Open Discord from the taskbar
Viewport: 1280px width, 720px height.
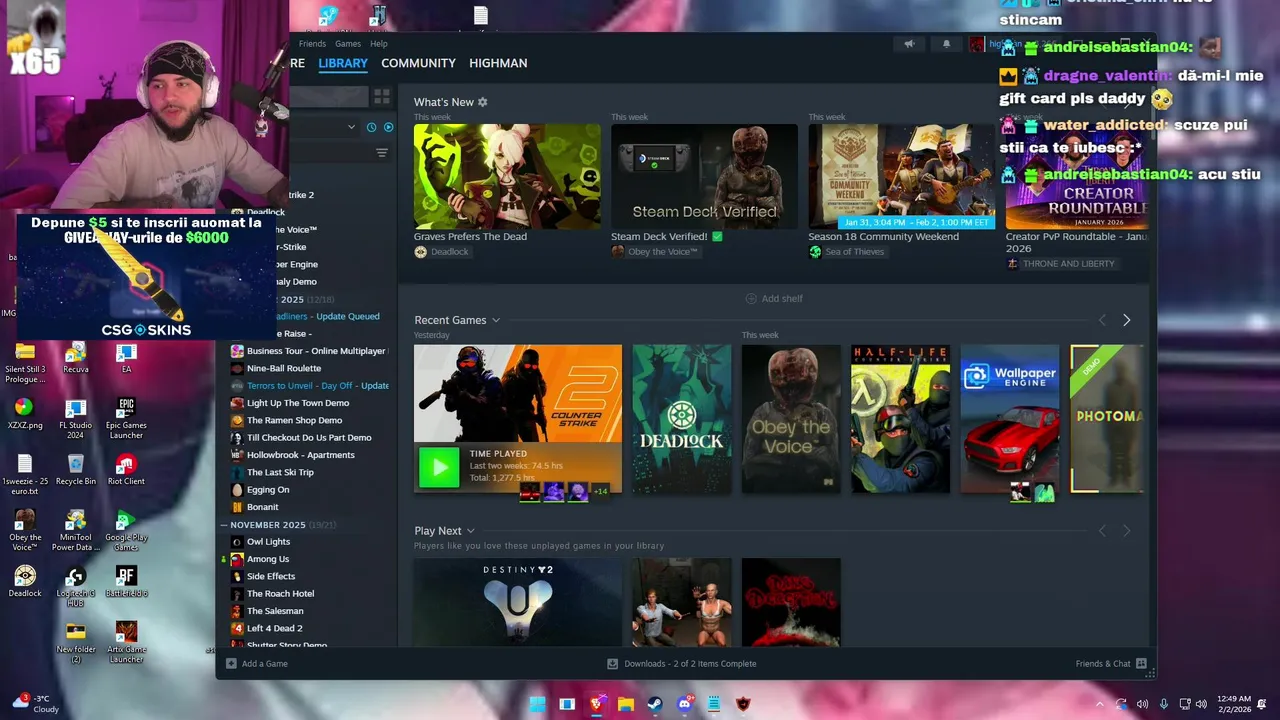(x=685, y=704)
